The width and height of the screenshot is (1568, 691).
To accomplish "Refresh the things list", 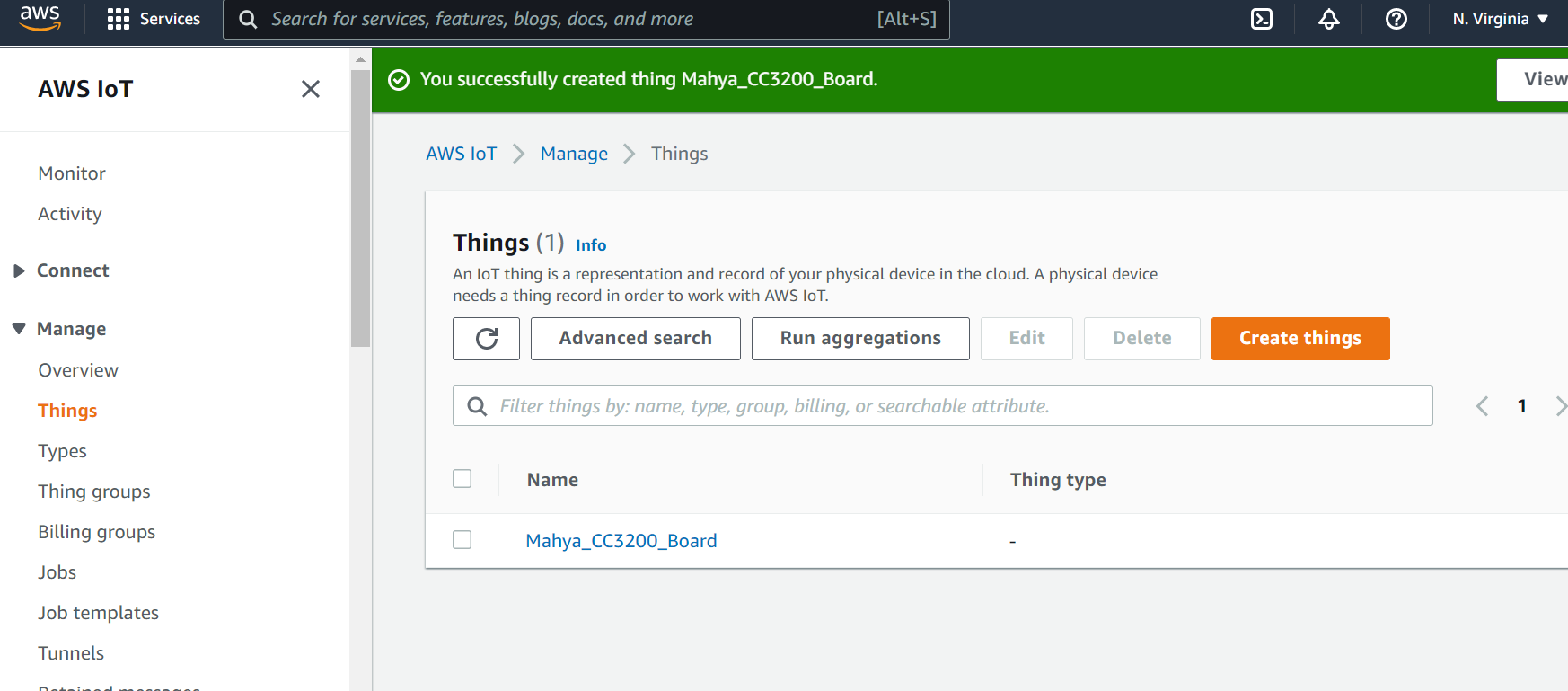I will [486, 339].
